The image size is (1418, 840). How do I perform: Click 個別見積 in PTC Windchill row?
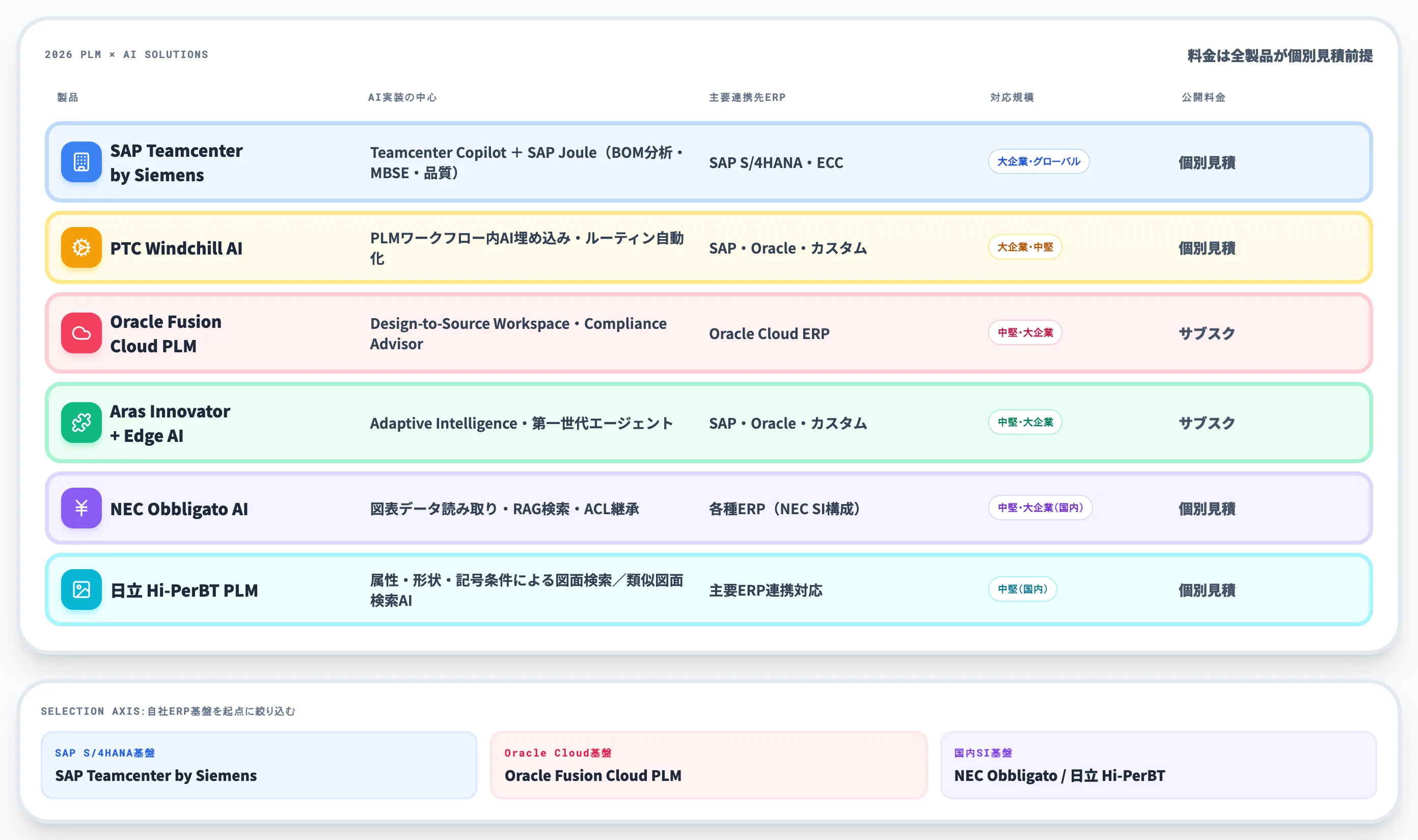[x=1207, y=248]
